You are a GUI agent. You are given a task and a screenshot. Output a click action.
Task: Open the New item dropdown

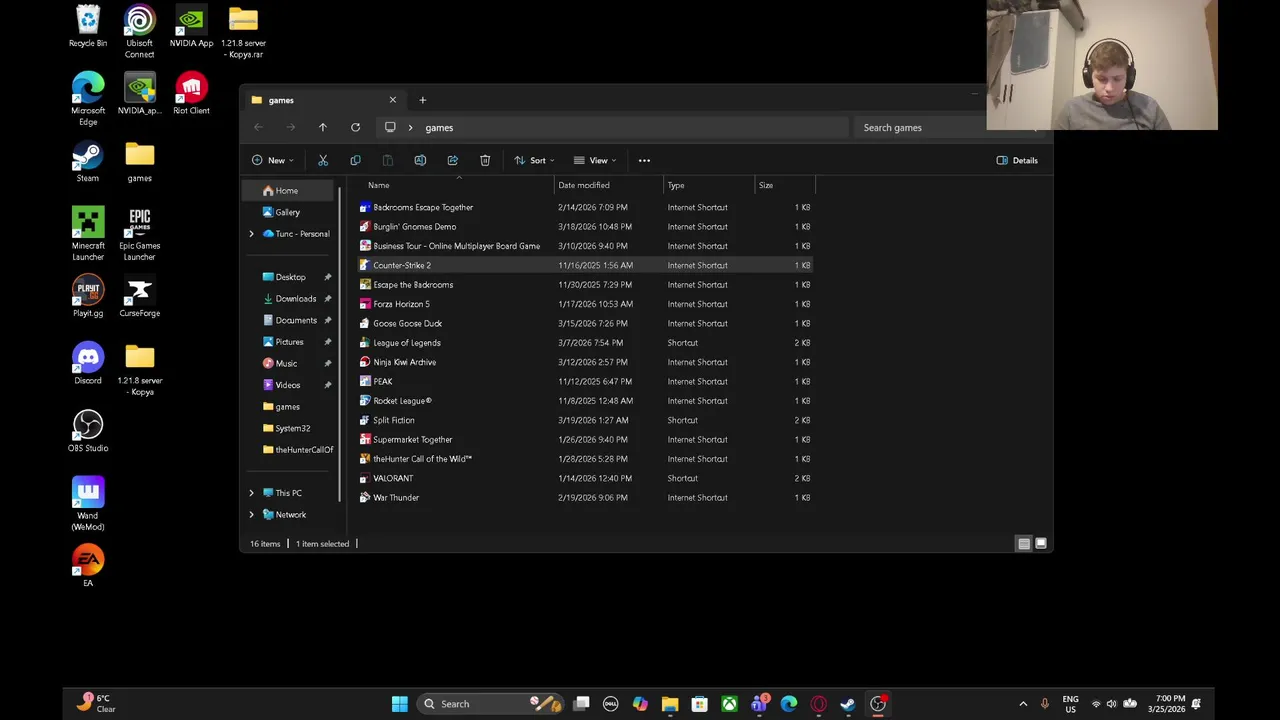coord(273,160)
